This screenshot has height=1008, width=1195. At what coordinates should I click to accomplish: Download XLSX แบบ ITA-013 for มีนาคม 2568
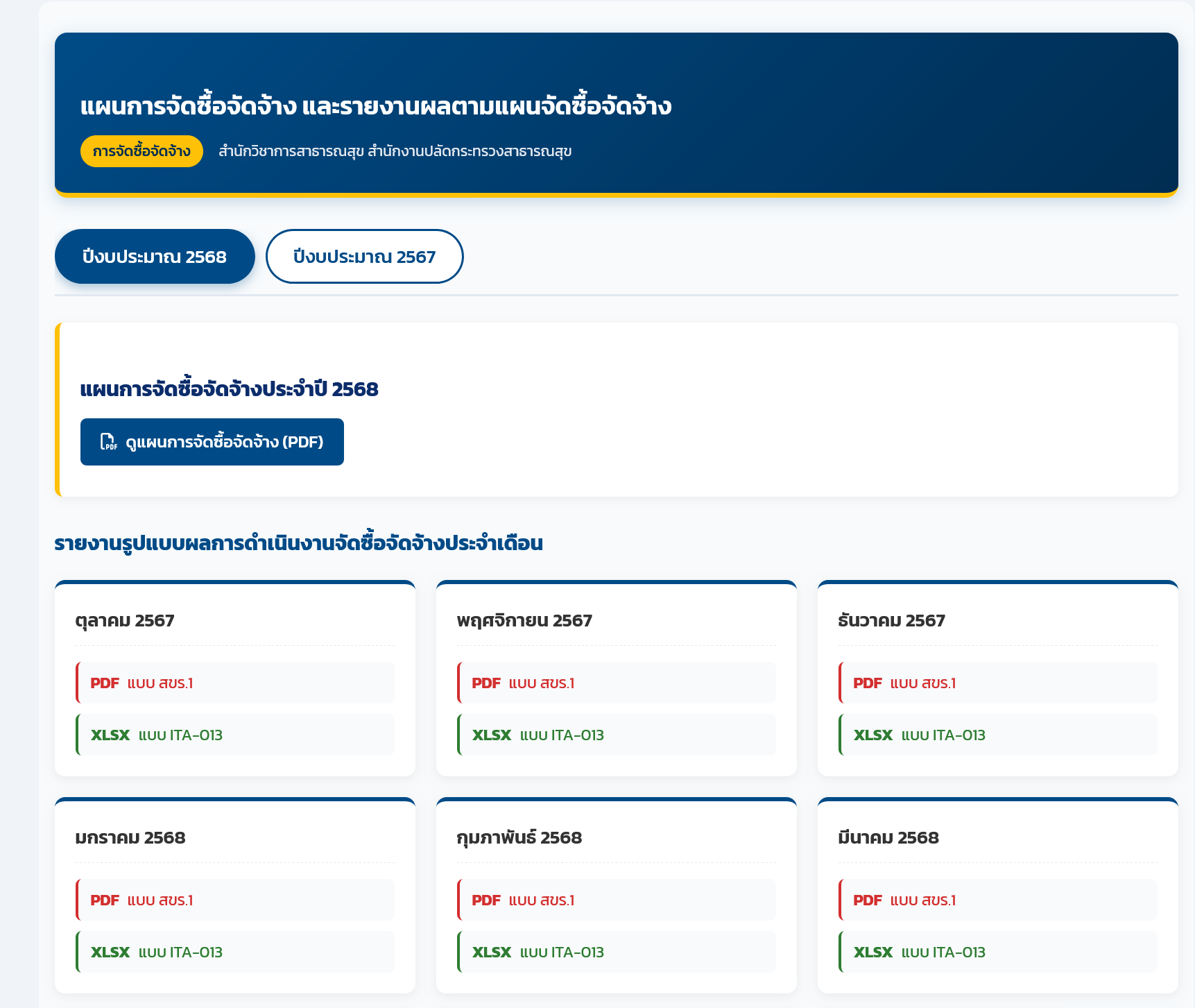click(997, 952)
